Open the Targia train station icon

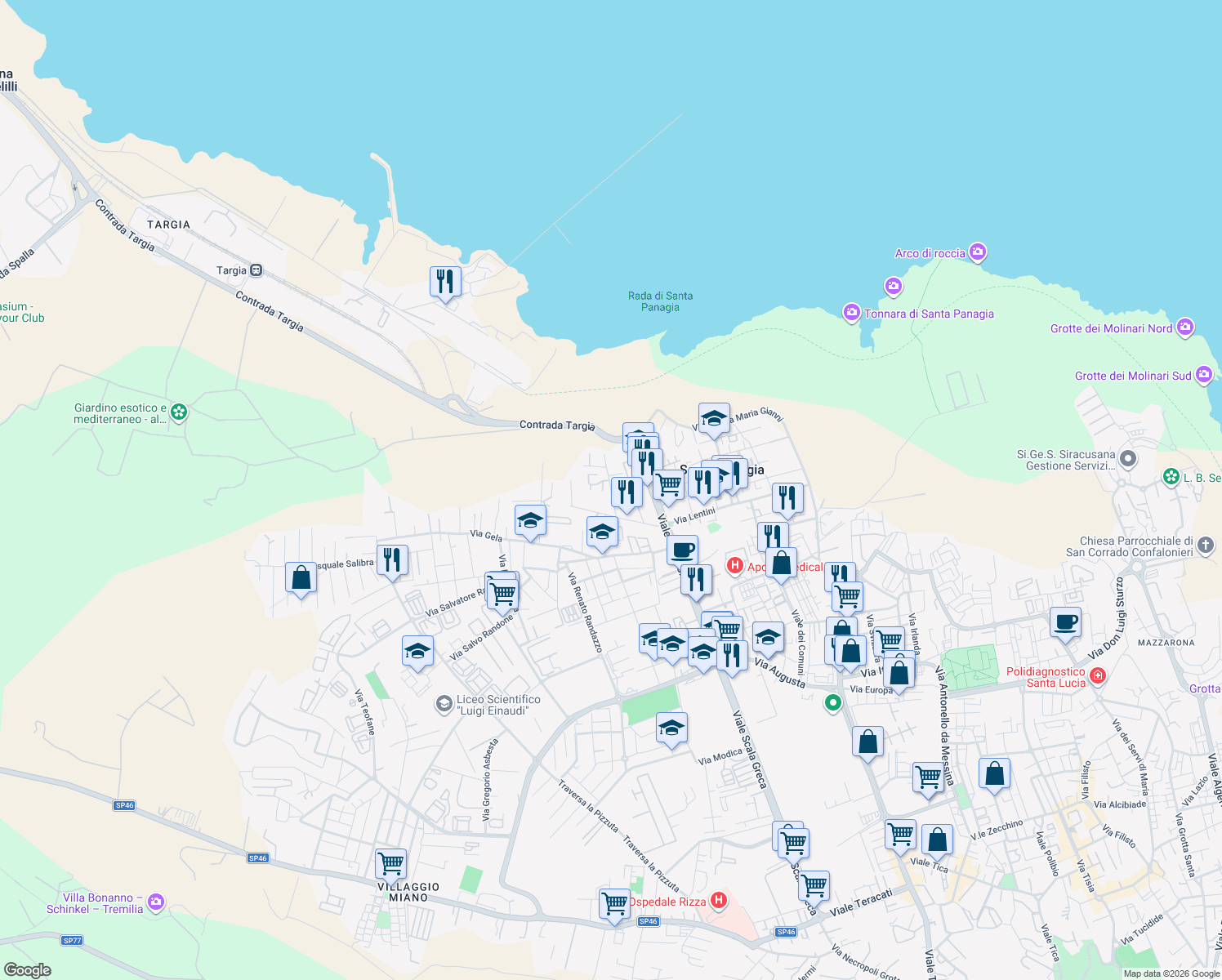tap(256, 269)
